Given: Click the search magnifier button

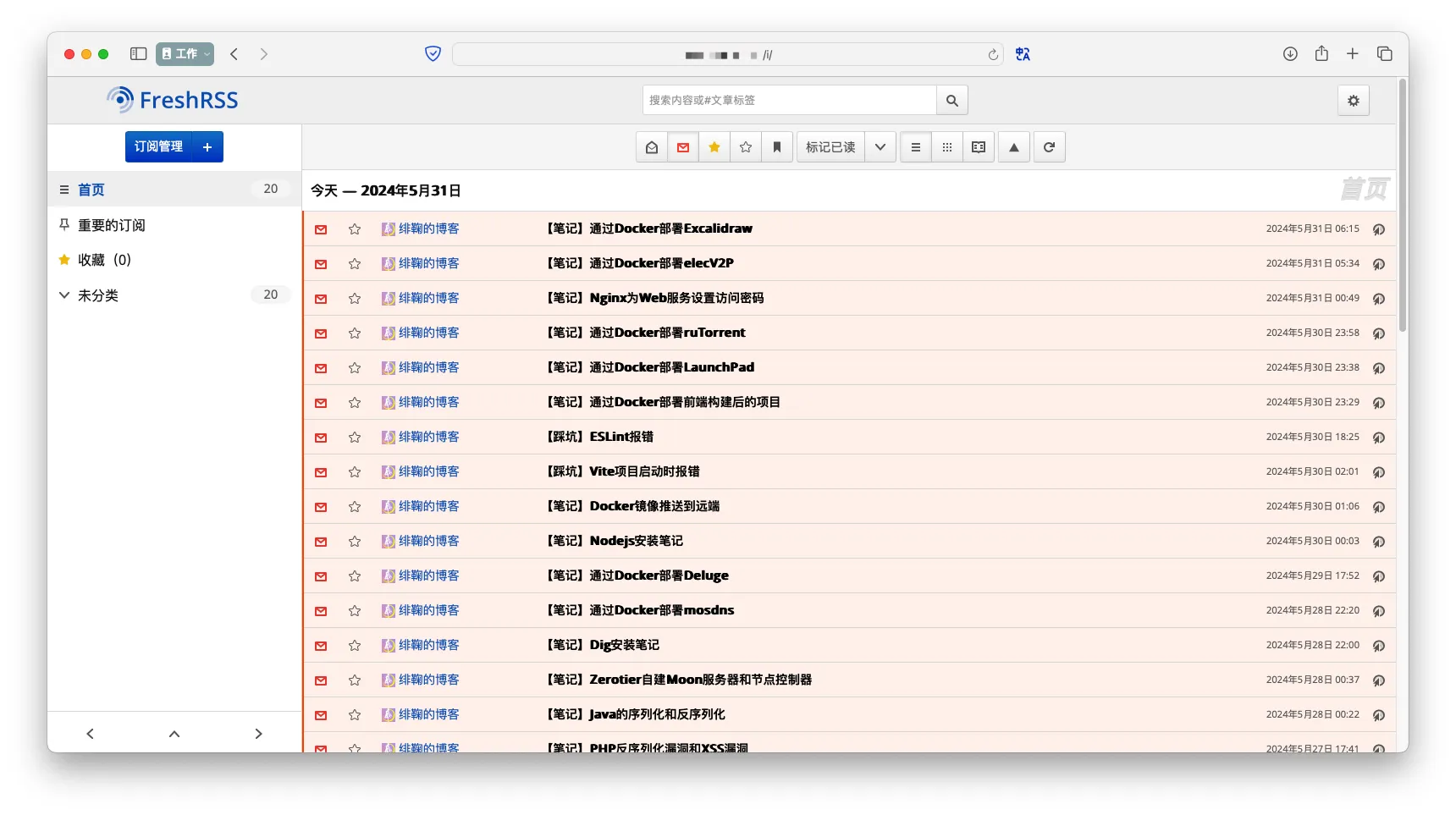Looking at the screenshot, I should 952,101.
